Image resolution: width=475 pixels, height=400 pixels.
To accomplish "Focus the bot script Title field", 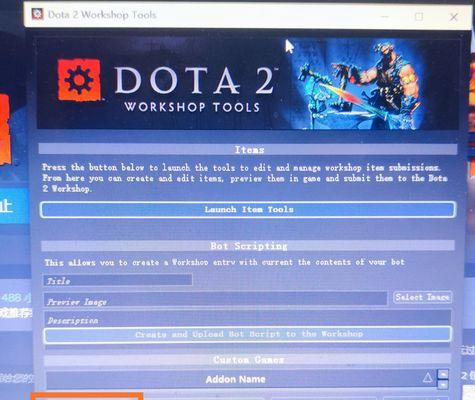I will pyautogui.click(x=118, y=280).
